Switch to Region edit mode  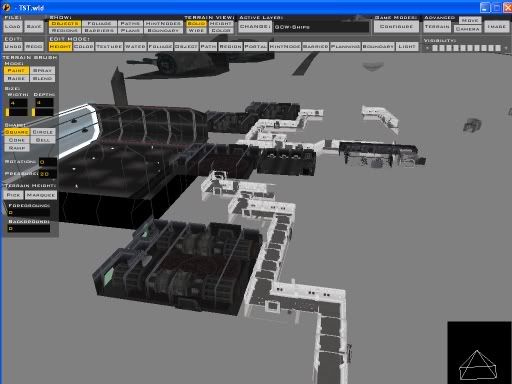point(230,47)
